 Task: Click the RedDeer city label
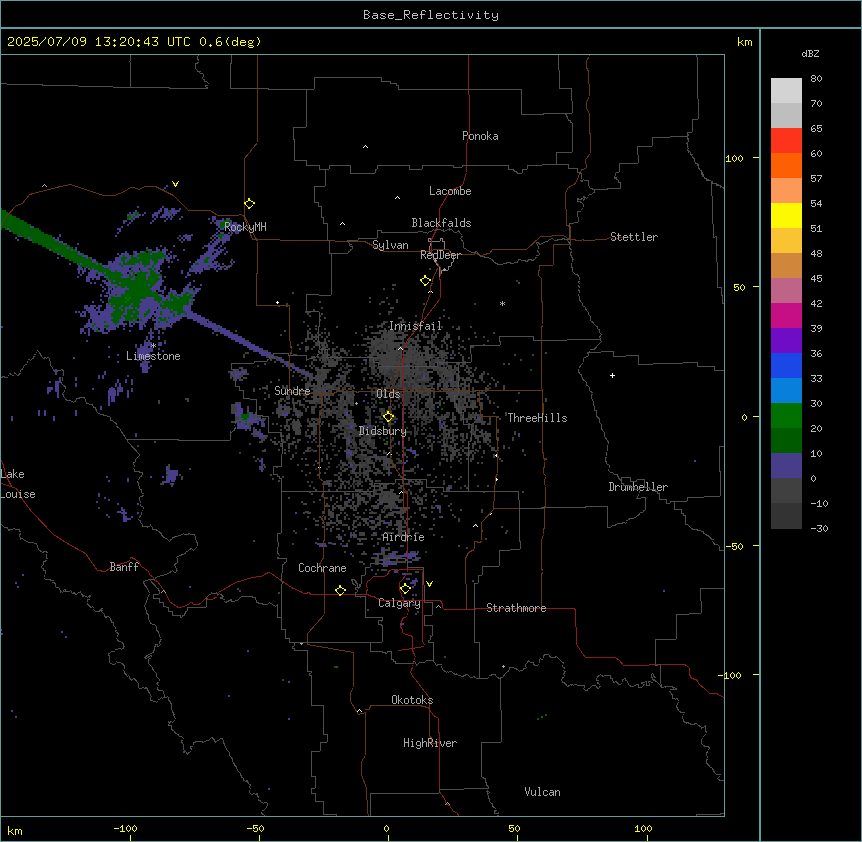(440, 255)
